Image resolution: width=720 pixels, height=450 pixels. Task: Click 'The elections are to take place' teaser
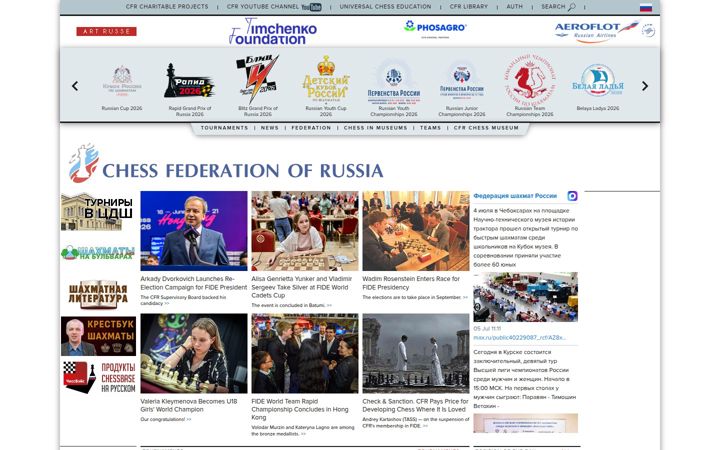click(x=412, y=298)
